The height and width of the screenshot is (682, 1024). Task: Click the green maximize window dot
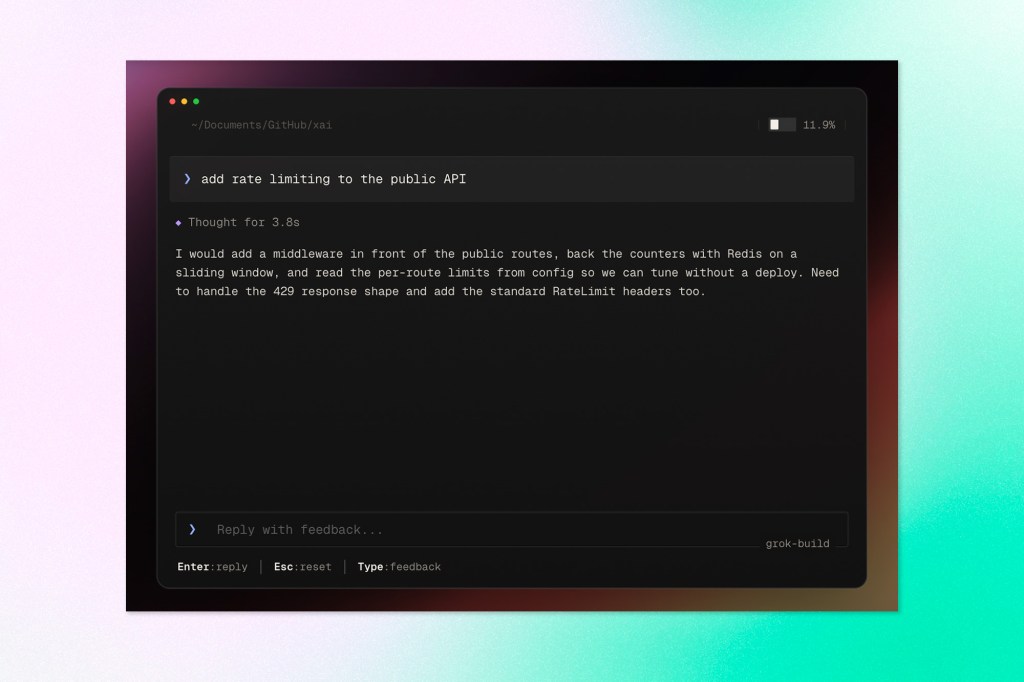196,101
